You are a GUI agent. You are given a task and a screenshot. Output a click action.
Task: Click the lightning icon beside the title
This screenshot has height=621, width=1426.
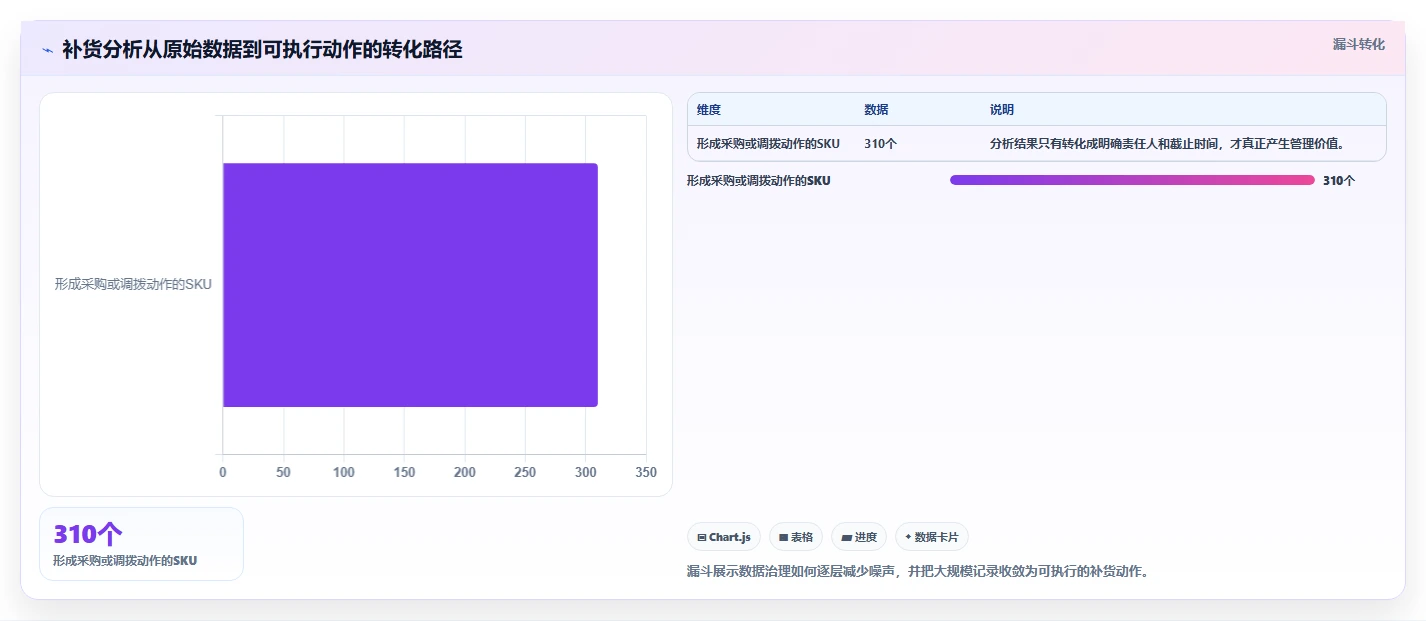[47, 50]
